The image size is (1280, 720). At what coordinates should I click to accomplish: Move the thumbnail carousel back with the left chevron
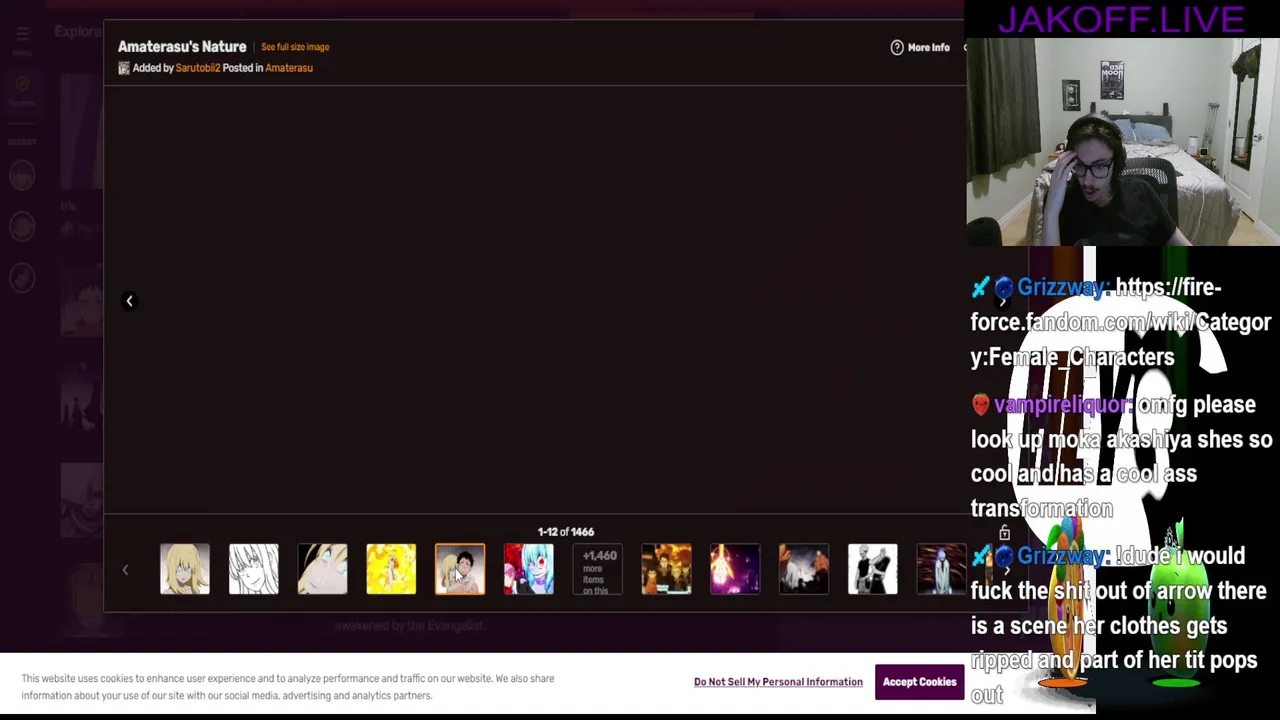125,570
